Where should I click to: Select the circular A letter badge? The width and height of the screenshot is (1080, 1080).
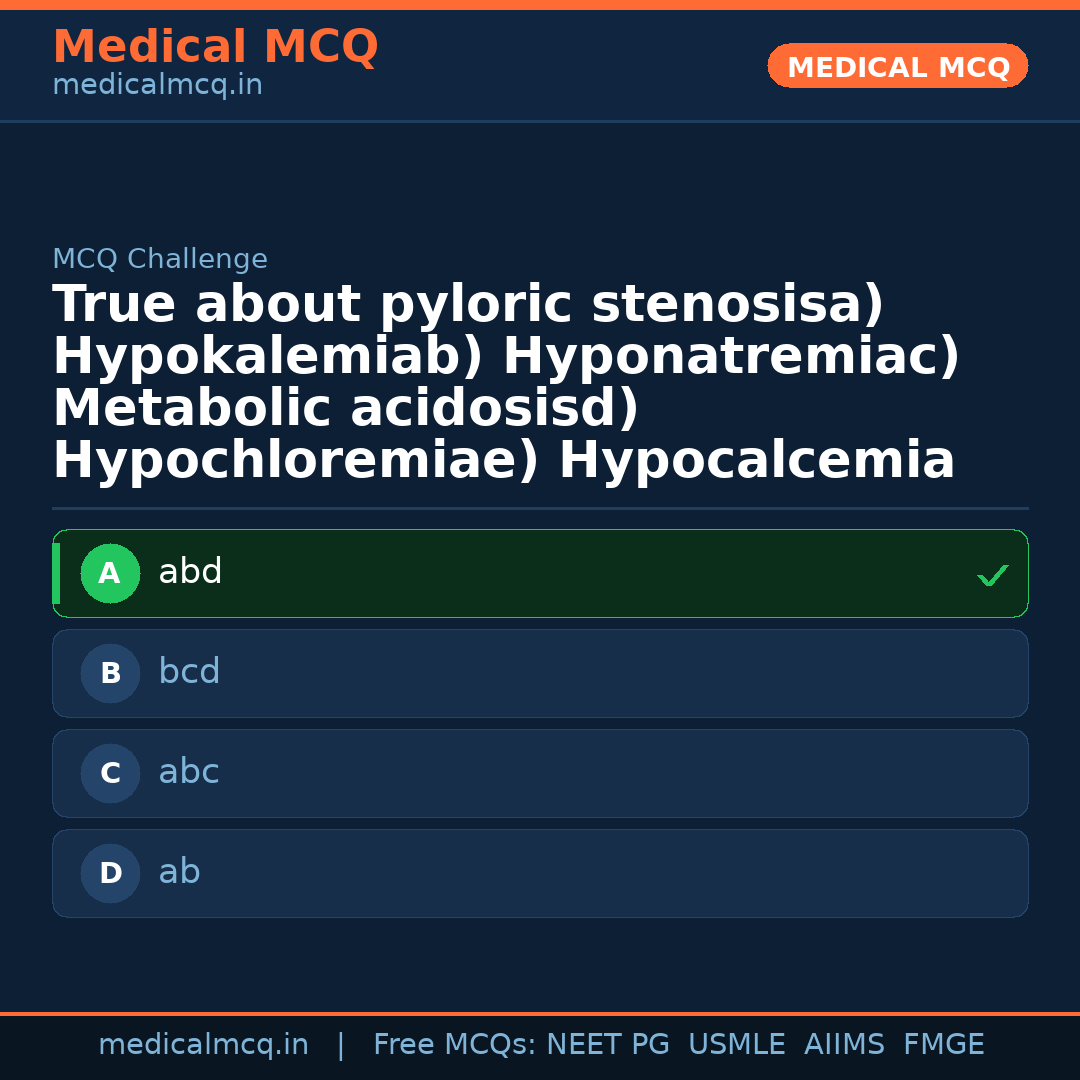(x=110, y=573)
